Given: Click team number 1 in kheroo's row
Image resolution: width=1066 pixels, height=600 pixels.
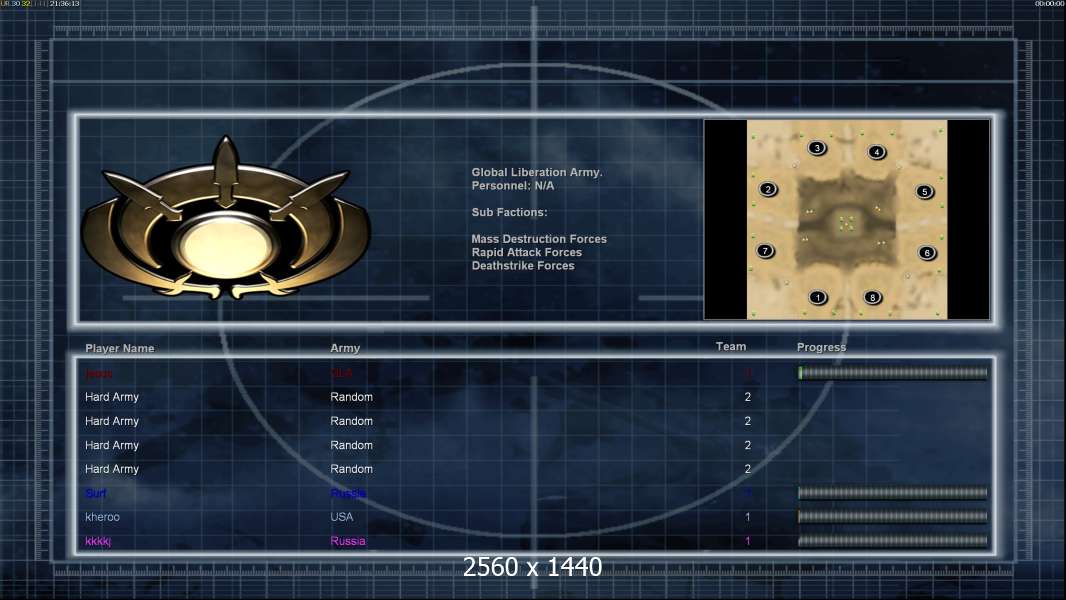Looking at the screenshot, I should click(748, 517).
